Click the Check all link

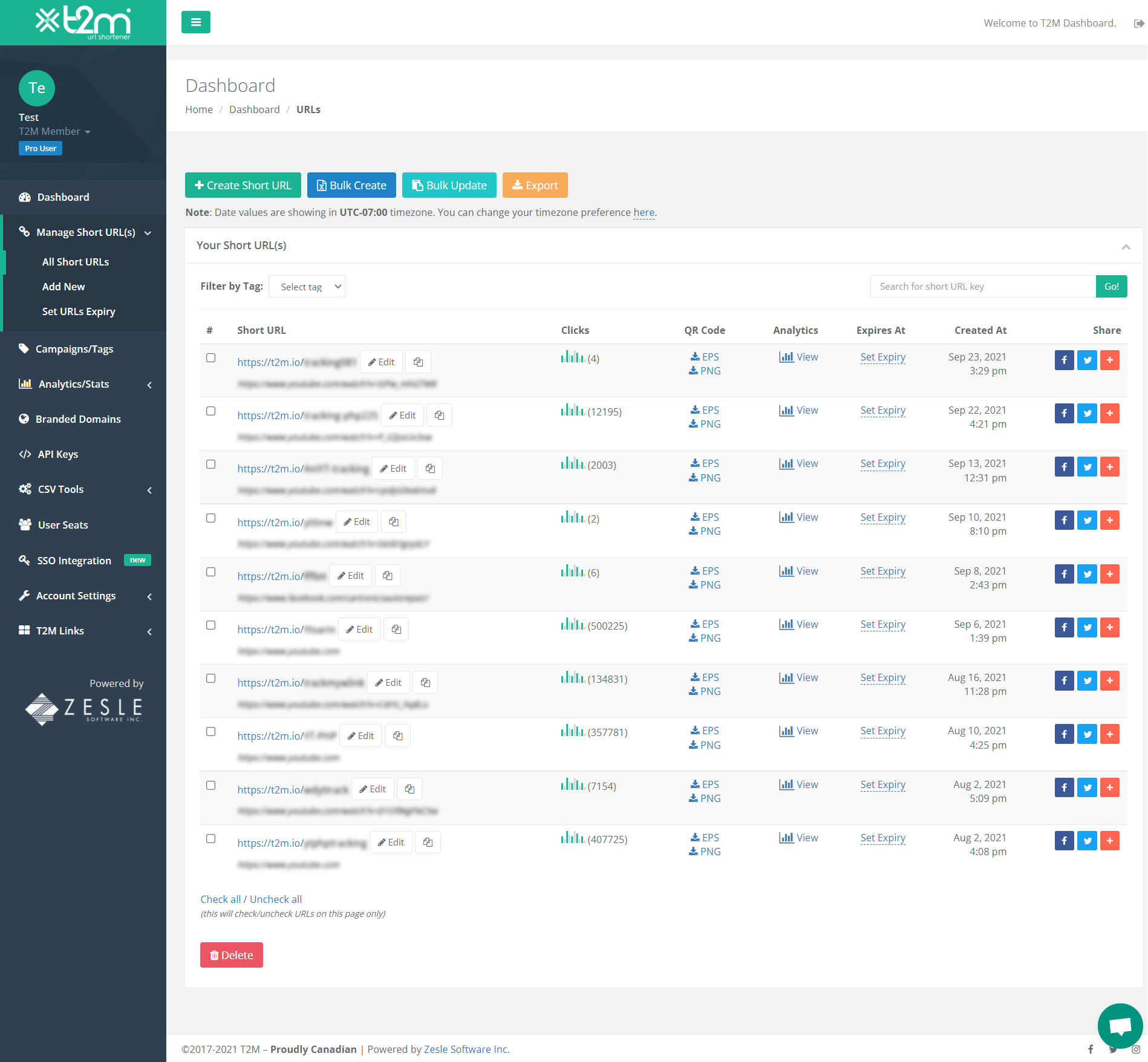[x=220, y=899]
